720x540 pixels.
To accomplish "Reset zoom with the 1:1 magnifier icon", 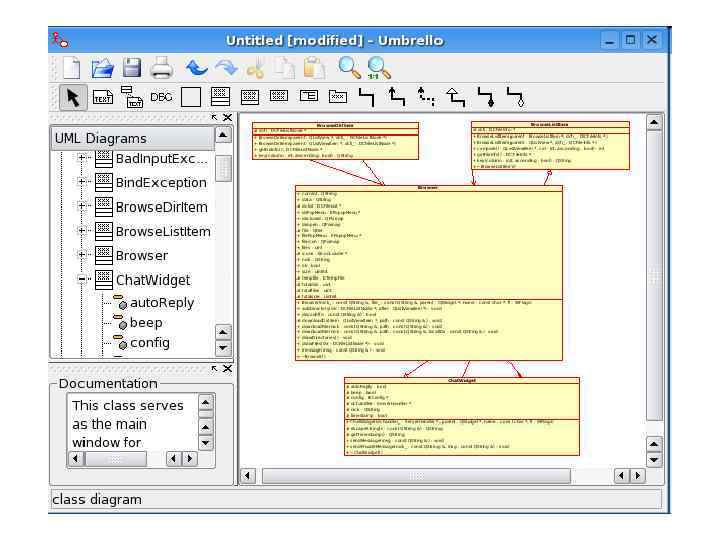I will point(379,68).
